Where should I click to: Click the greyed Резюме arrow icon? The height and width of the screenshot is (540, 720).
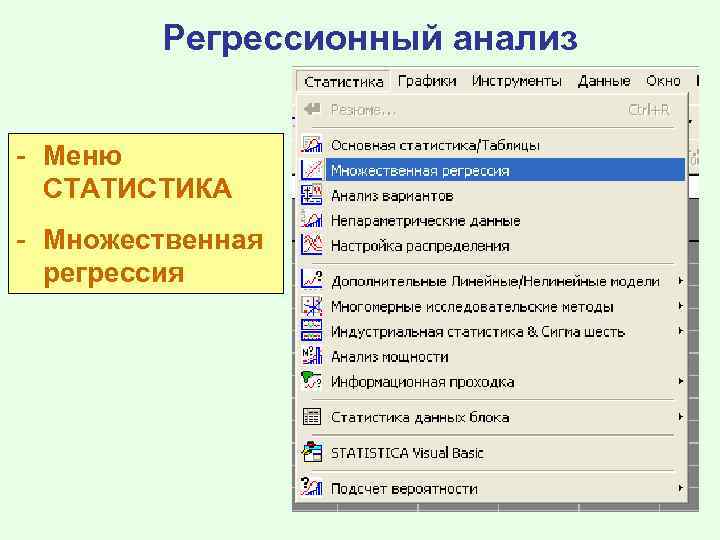tap(312, 109)
